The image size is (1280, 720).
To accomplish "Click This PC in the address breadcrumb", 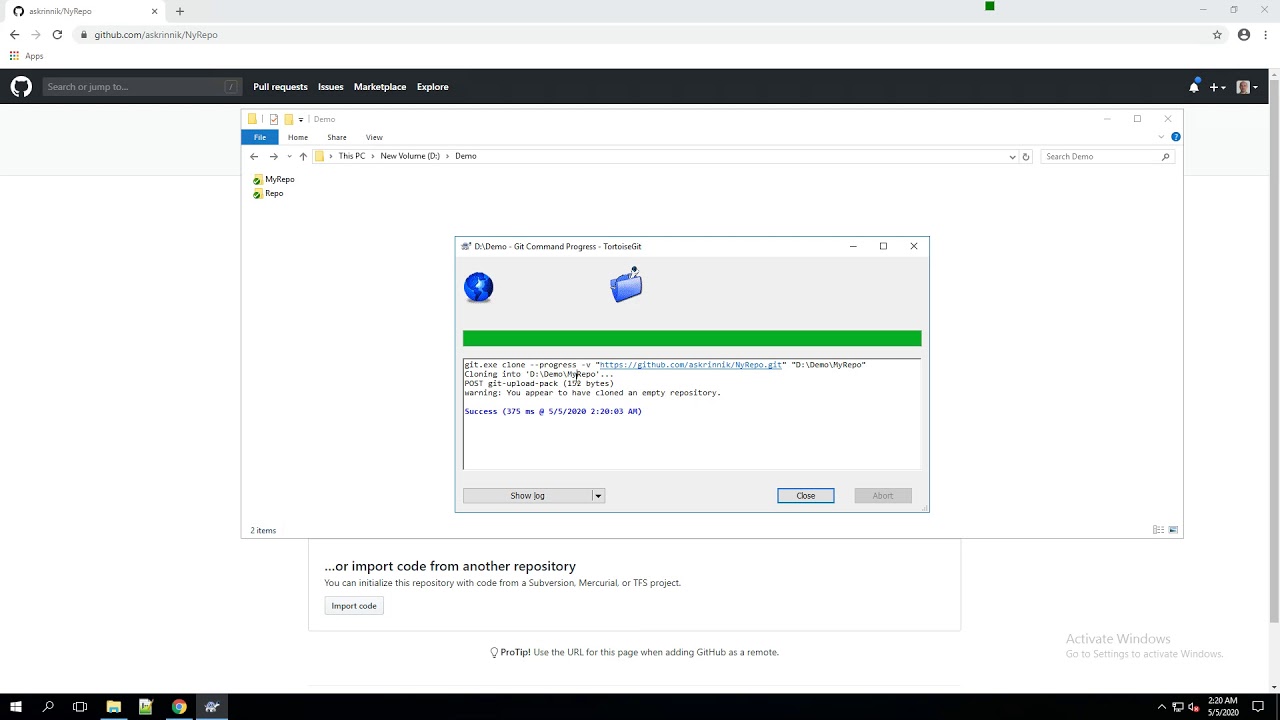I will point(352,156).
